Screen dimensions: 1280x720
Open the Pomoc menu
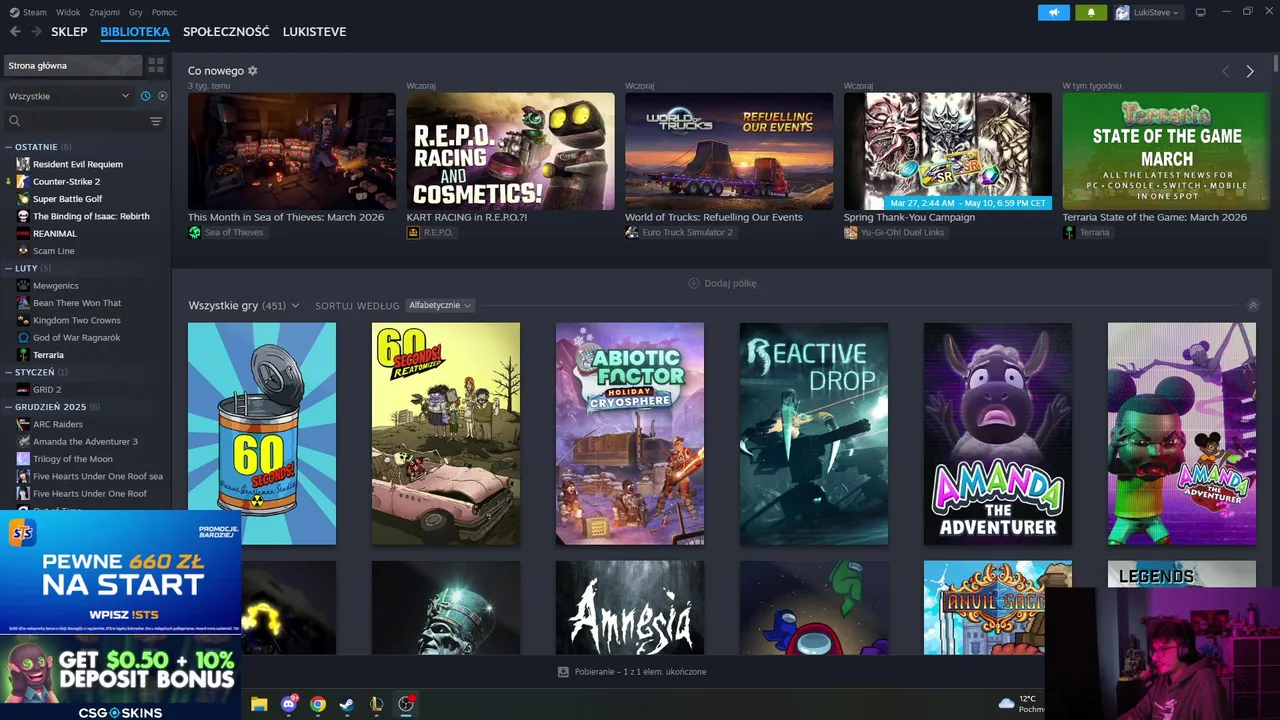[x=164, y=12]
